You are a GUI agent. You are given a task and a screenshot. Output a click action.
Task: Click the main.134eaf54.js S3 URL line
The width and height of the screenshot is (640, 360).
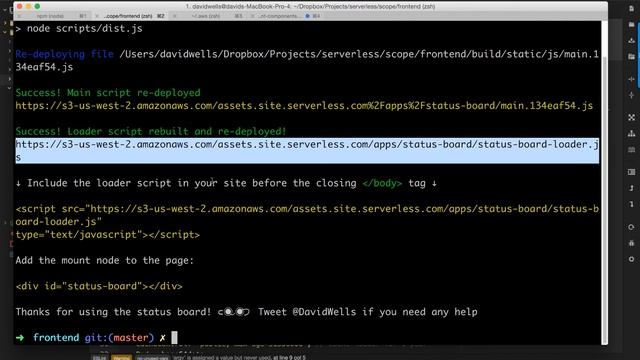point(304,106)
